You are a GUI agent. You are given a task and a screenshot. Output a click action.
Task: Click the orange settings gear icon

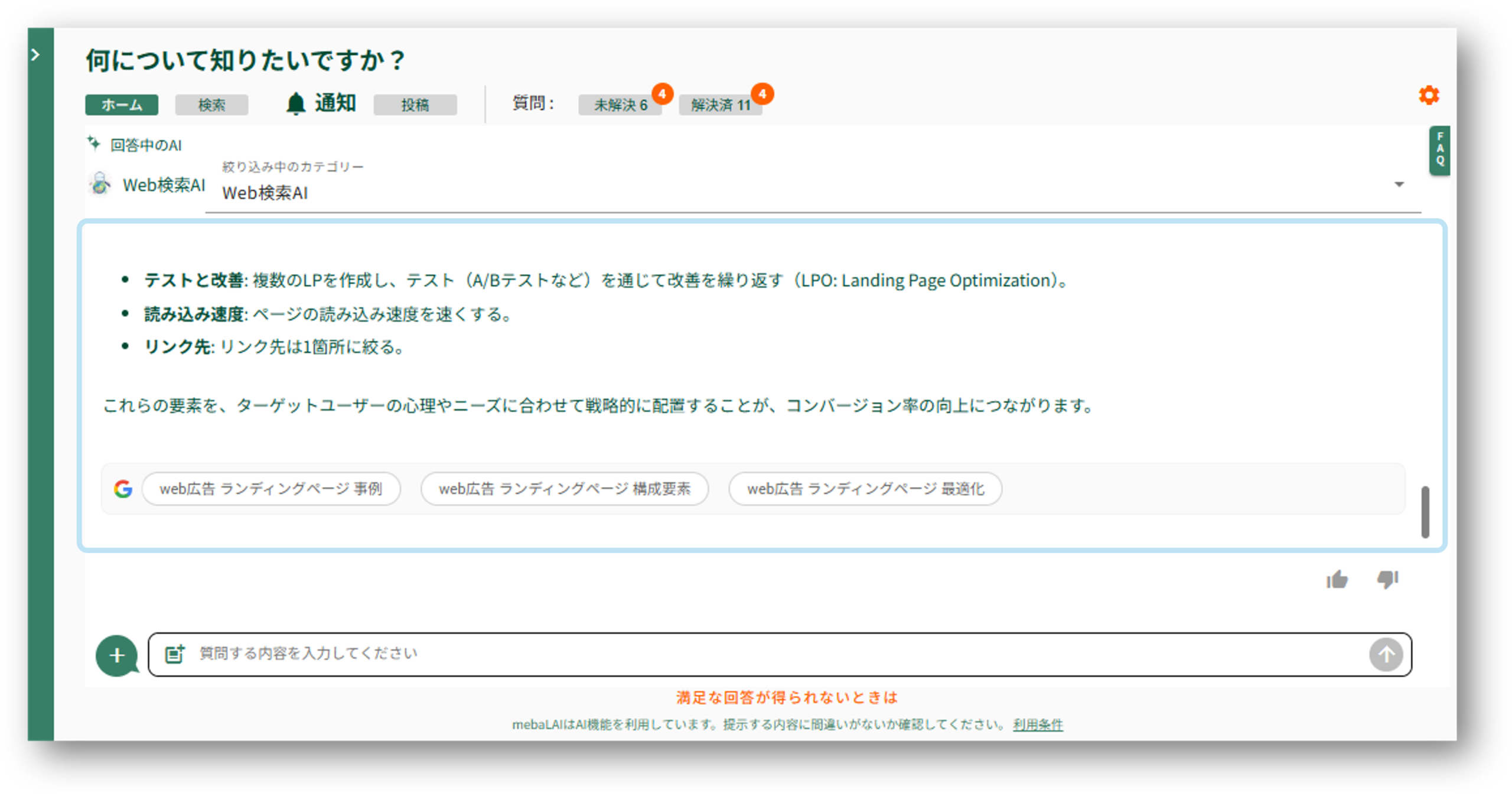tap(1429, 95)
